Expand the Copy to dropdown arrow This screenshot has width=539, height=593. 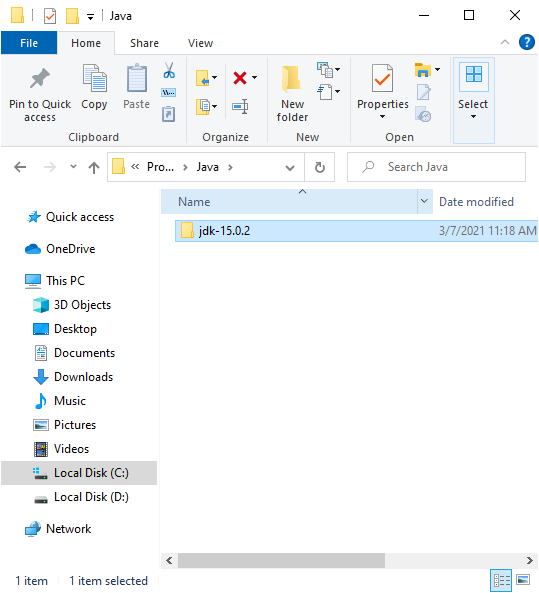pos(214,107)
